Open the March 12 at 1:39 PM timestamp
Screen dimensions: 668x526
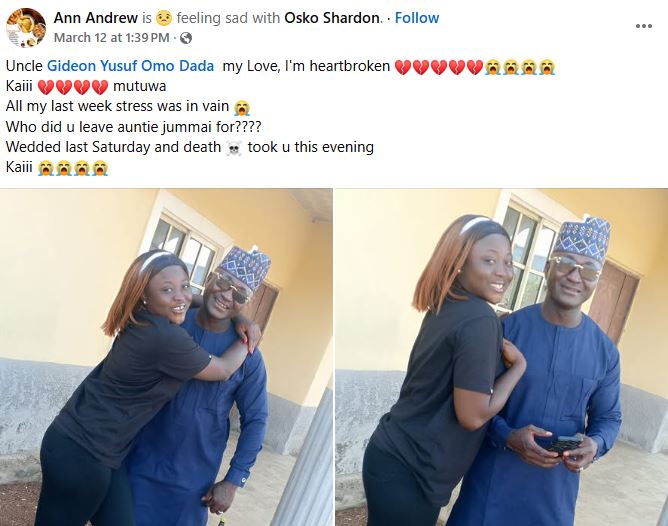pyautogui.click(x=112, y=38)
